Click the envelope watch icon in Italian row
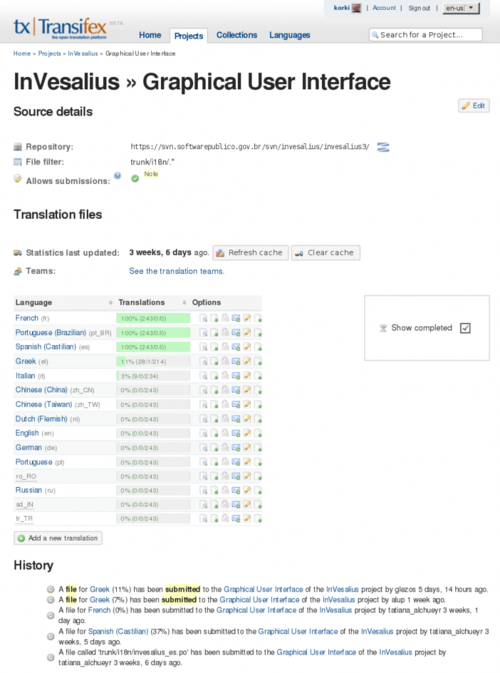Screen dimensions: 500x673 click(x=236, y=376)
